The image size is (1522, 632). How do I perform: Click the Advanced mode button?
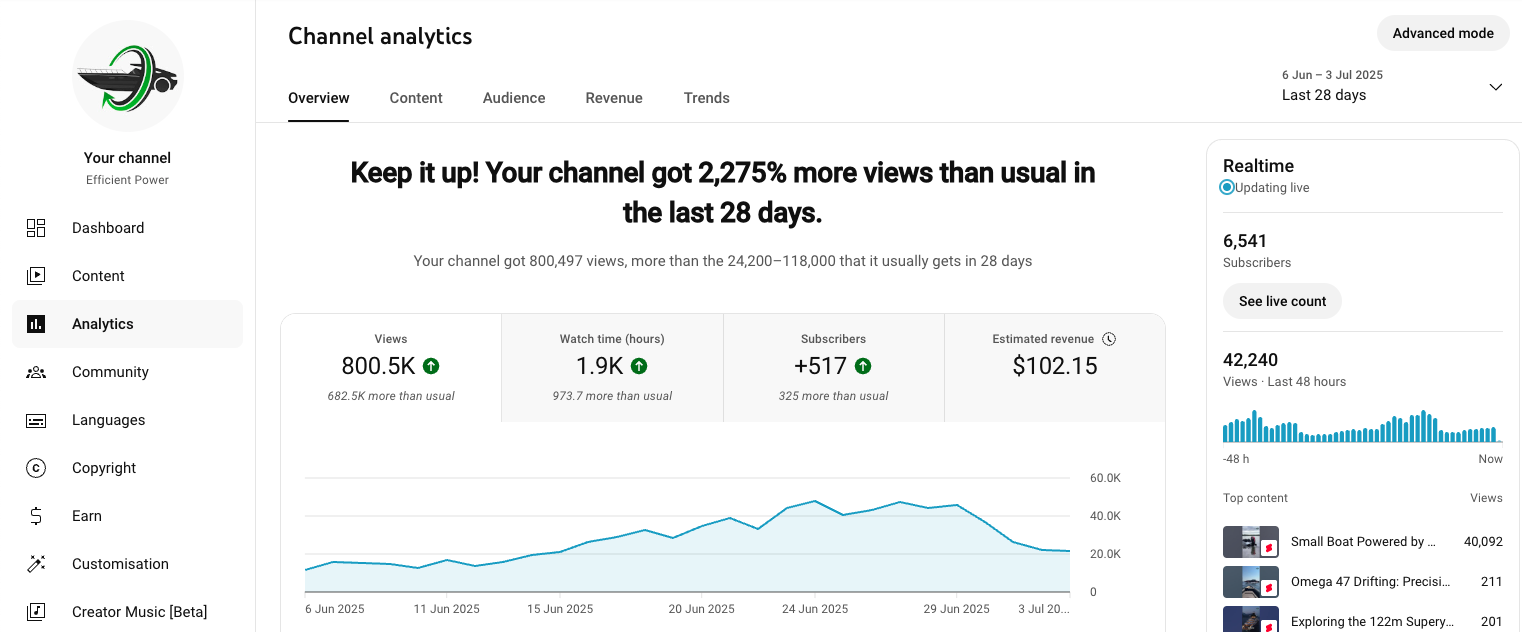(1443, 33)
